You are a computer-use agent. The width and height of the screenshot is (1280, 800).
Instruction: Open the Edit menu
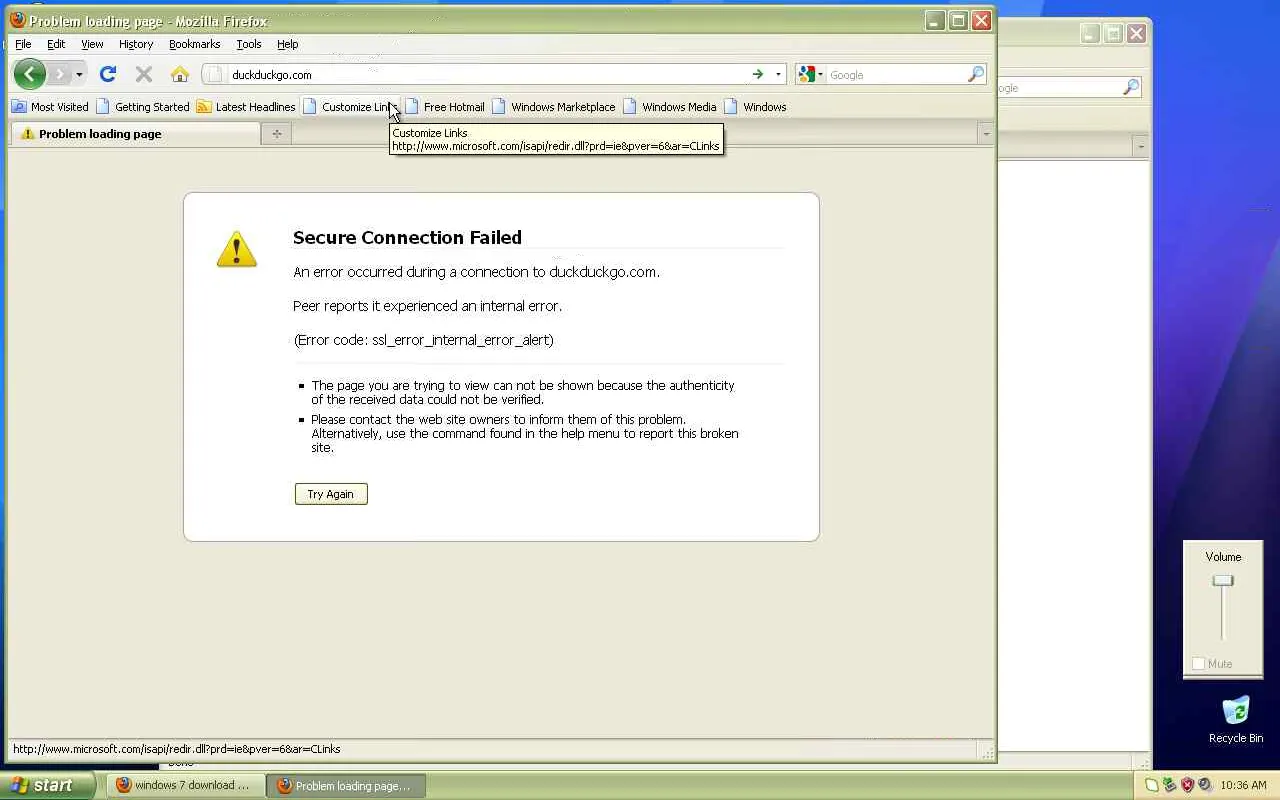(56, 44)
